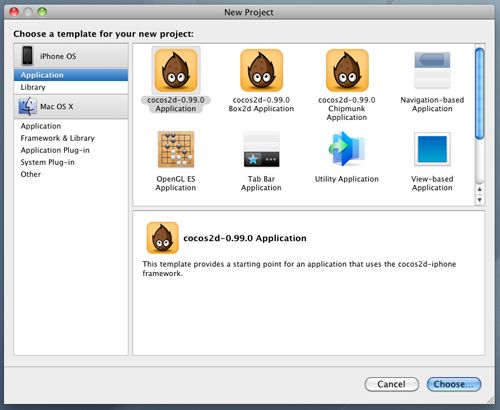The image size is (500, 410).
Task: Click the Mac OS X Finder icon
Action: 27,106
